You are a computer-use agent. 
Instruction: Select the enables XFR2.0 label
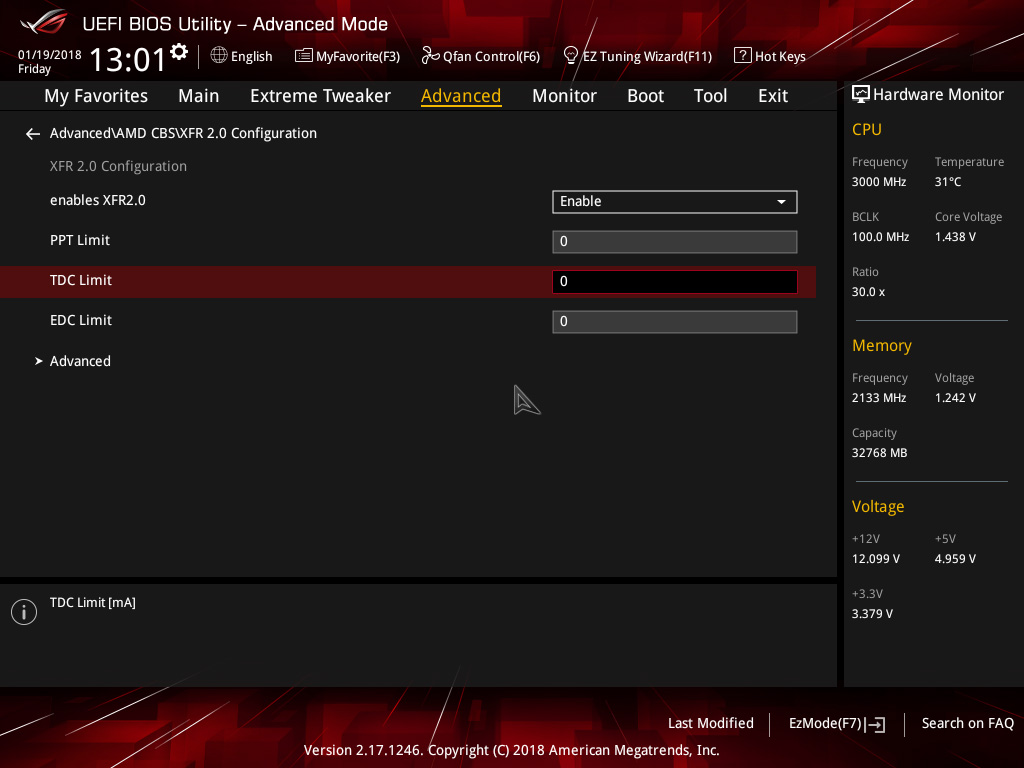pos(98,200)
